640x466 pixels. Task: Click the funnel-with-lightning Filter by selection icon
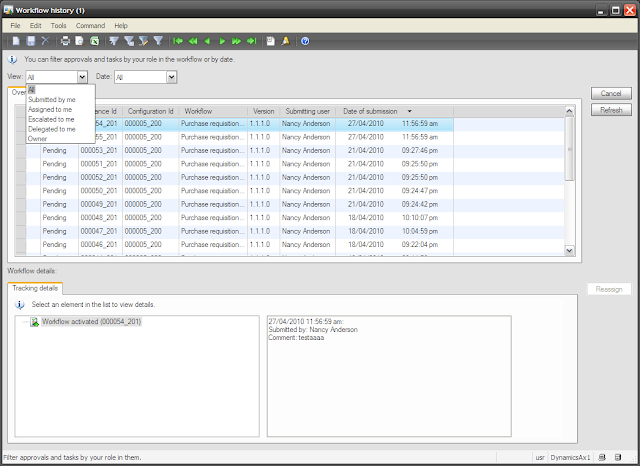pos(114,41)
